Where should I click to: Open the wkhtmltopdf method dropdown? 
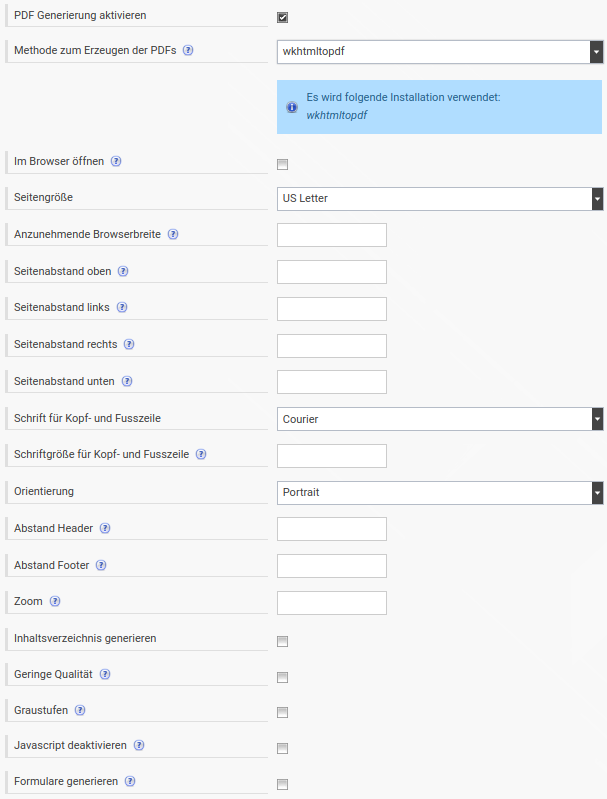(440, 52)
